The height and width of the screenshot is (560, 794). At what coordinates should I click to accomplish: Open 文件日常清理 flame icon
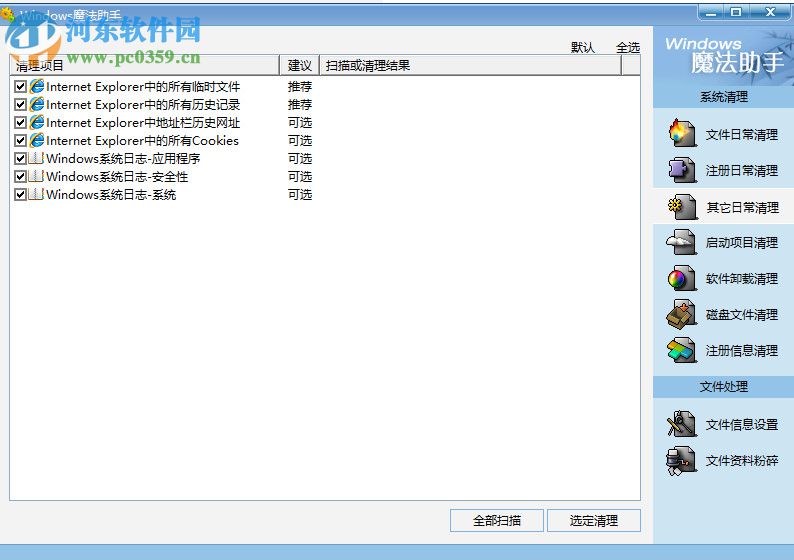(x=682, y=133)
